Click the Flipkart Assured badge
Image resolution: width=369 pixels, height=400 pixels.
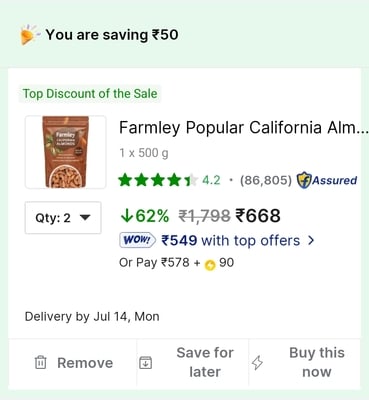[327, 180]
